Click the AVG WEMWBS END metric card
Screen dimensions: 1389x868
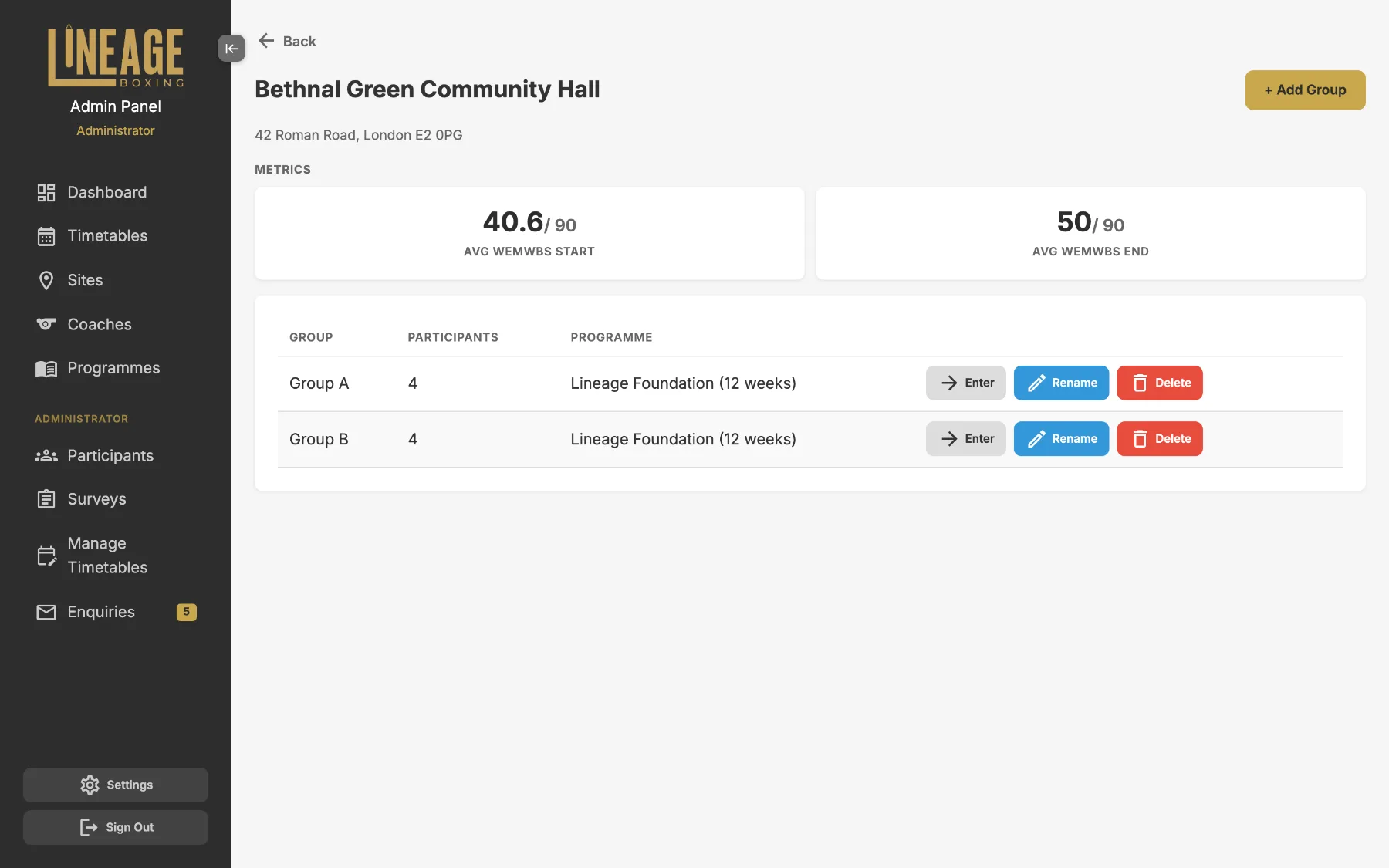pos(1090,233)
